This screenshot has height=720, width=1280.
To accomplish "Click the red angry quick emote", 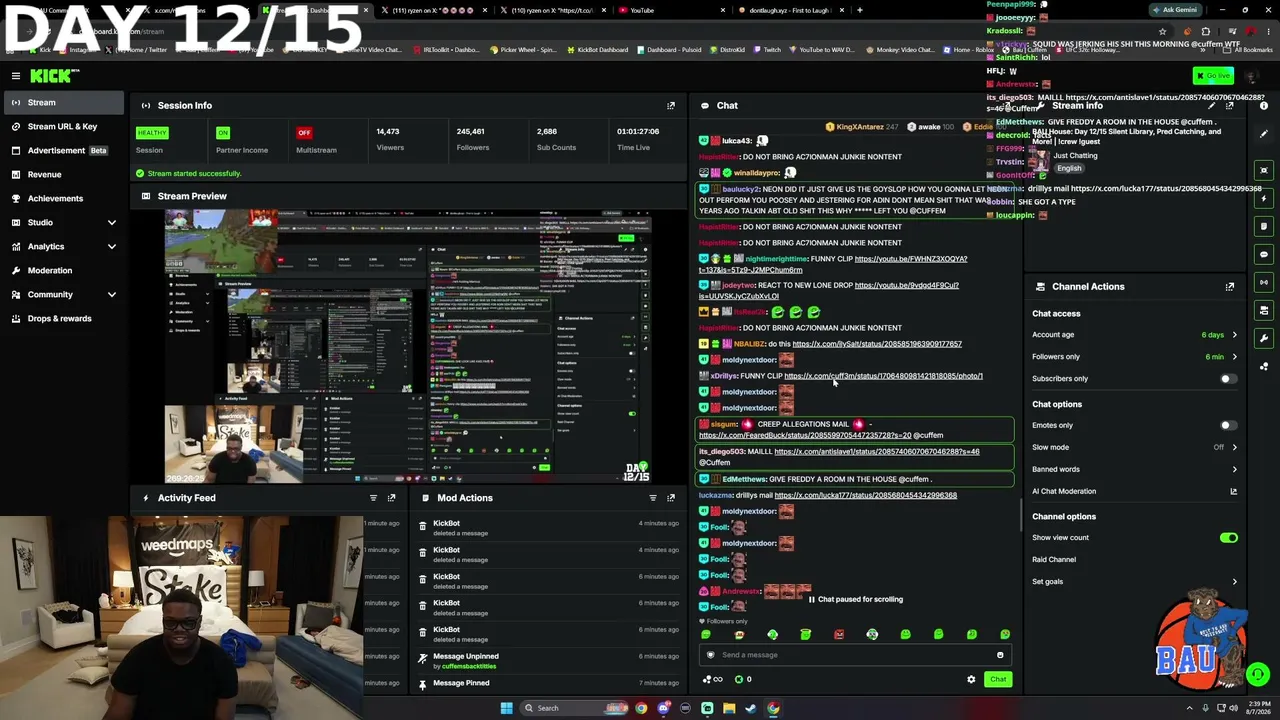I will pyautogui.click(x=839, y=634).
